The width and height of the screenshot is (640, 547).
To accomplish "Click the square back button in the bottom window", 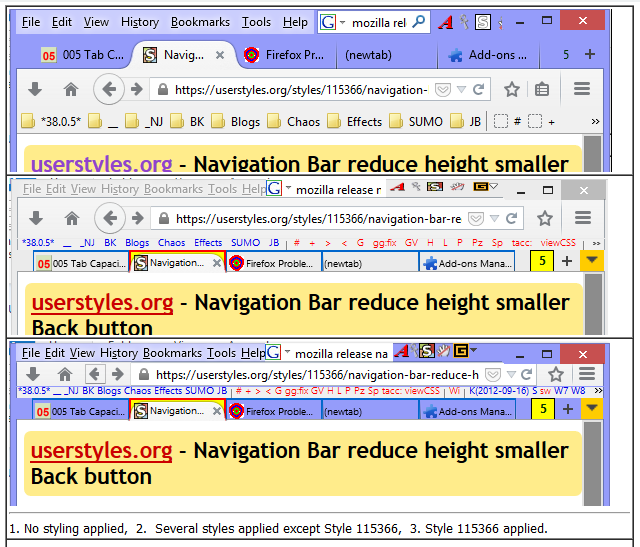I will click(95, 374).
